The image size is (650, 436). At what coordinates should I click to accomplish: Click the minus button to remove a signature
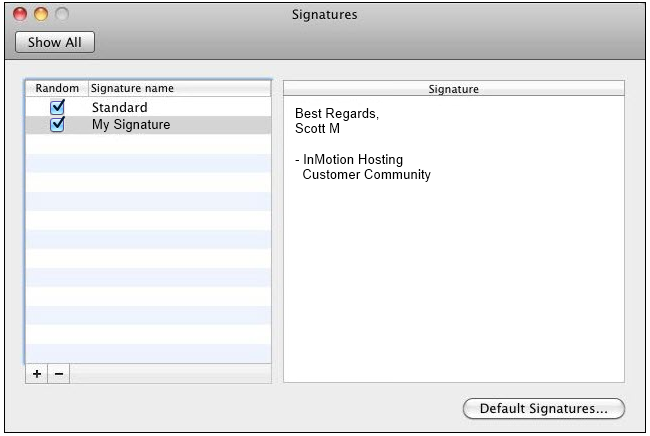point(58,373)
